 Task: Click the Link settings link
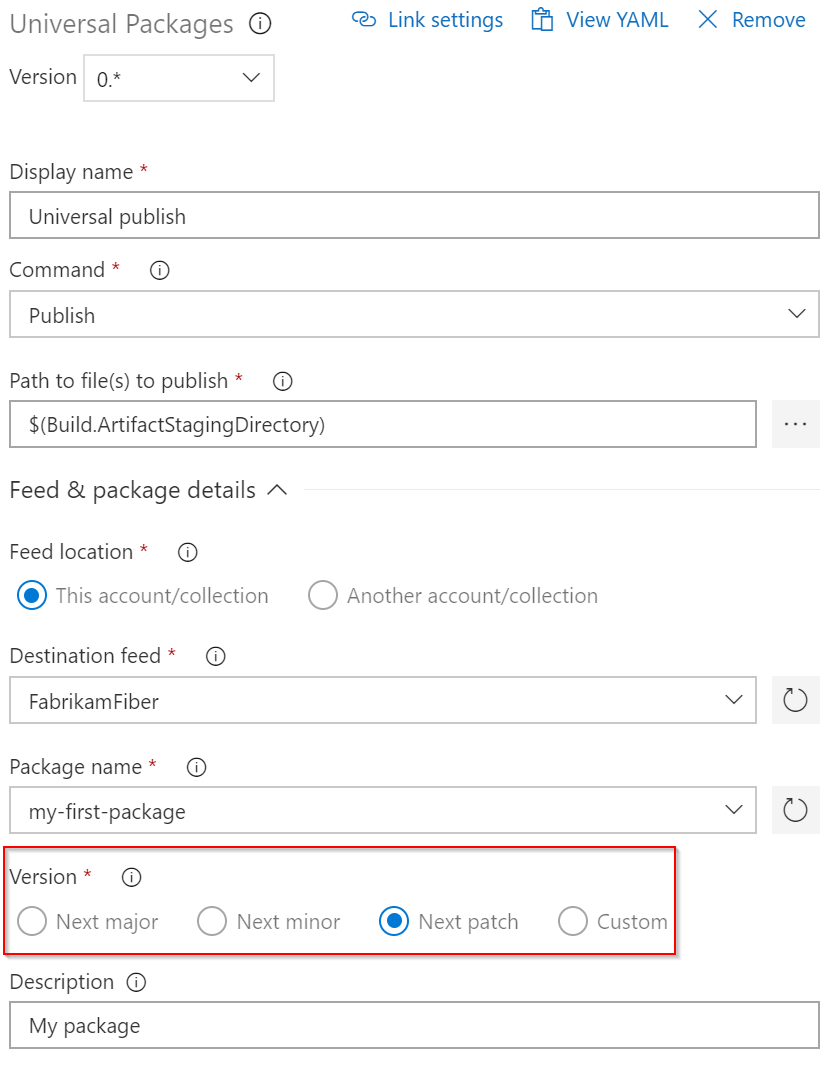click(444, 19)
